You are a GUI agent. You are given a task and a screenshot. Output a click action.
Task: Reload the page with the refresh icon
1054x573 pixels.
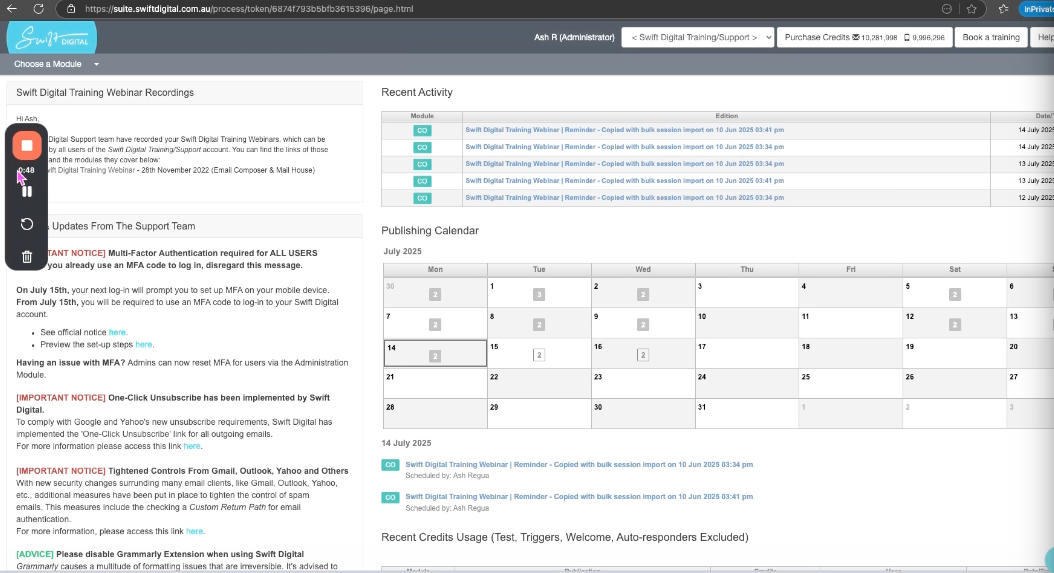(x=38, y=9)
